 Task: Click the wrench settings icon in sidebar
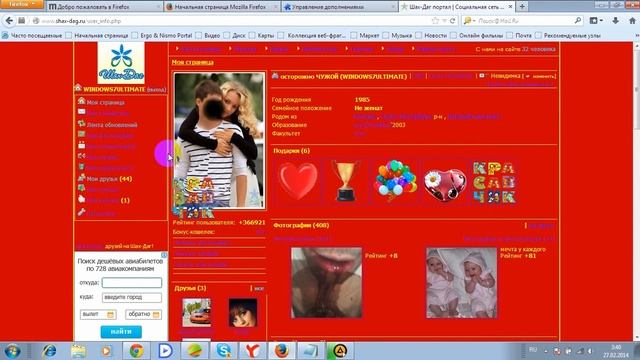(81, 212)
